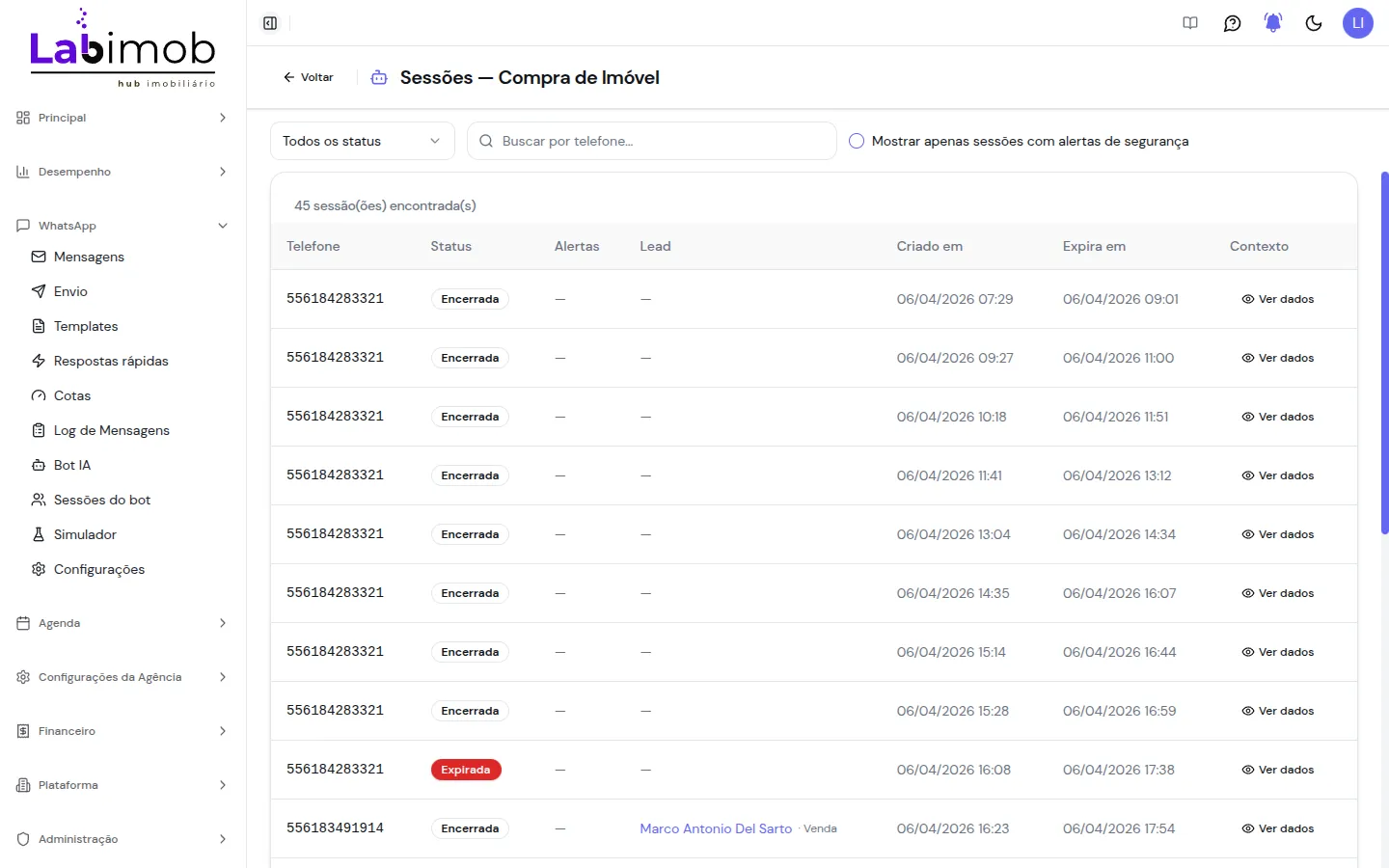View data eye for 14:35 session
The width and height of the screenshot is (1389, 868).
tap(1248, 593)
